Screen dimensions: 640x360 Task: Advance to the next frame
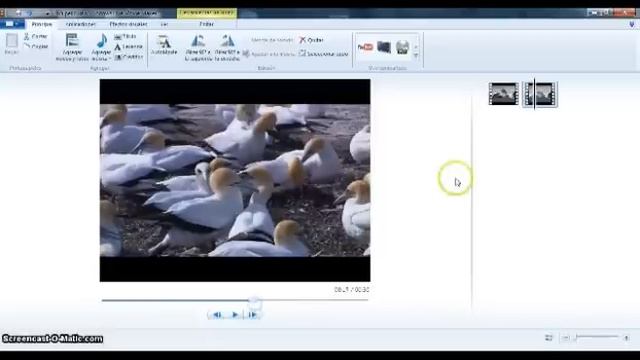click(252, 315)
